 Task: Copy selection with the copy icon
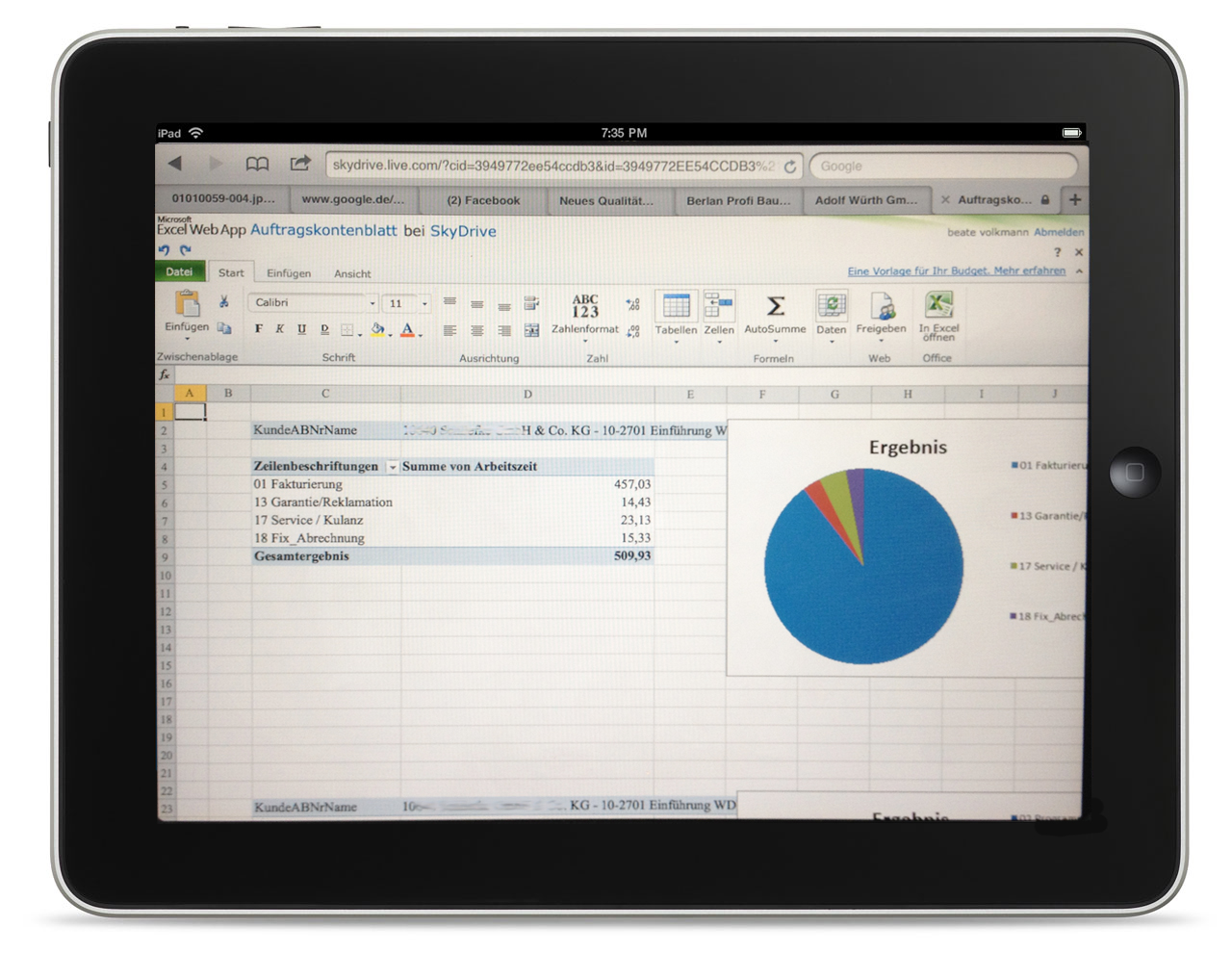[x=224, y=327]
